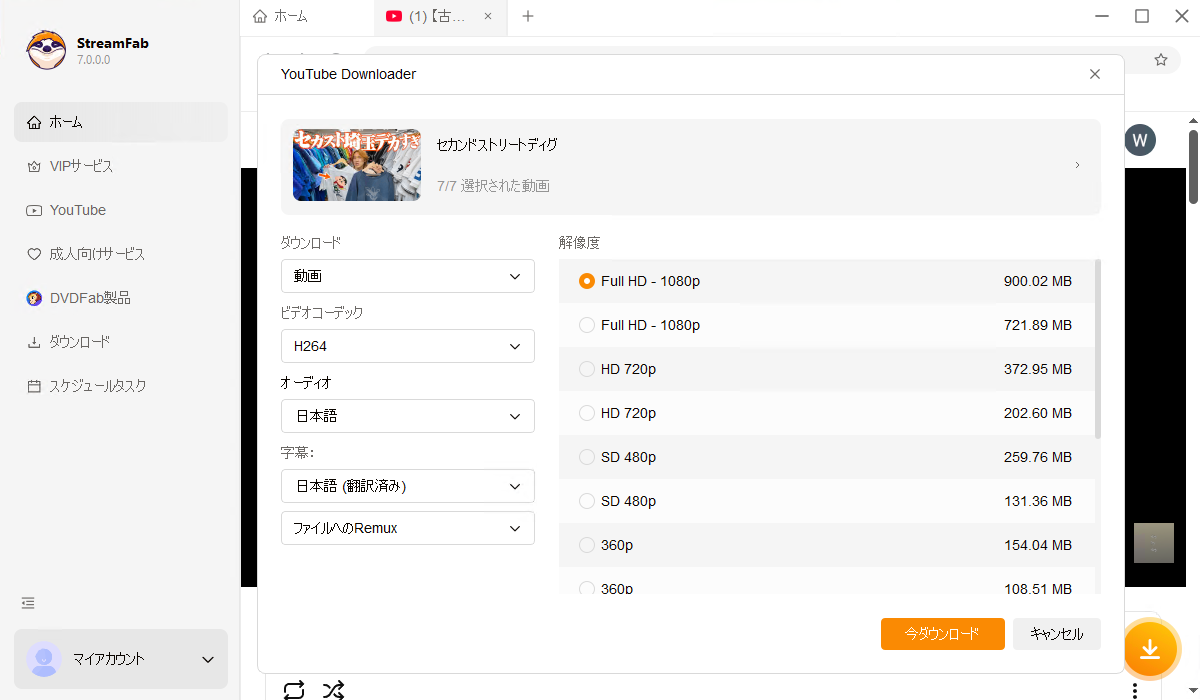
Task: Click the 今ダウンロード button
Action: point(942,634)
